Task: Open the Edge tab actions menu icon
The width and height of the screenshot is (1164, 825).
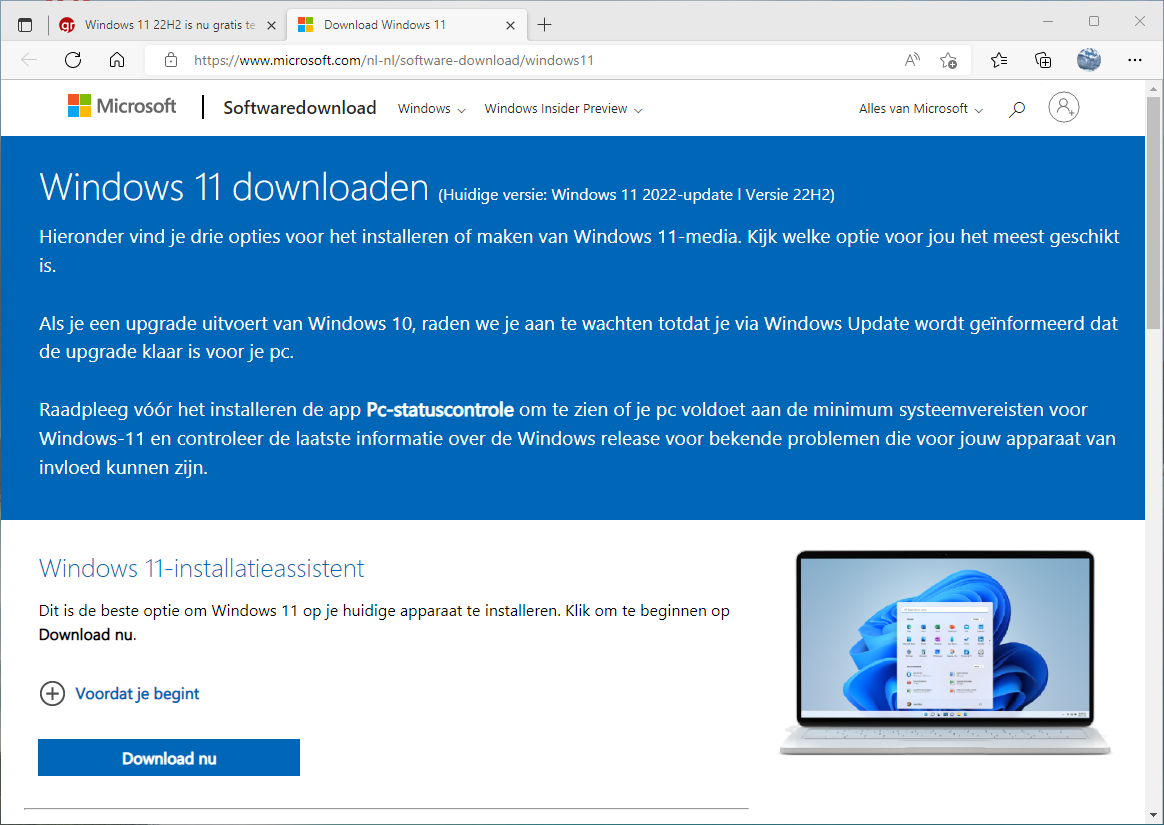Action: pyautogui.click(x=25, y=24)
